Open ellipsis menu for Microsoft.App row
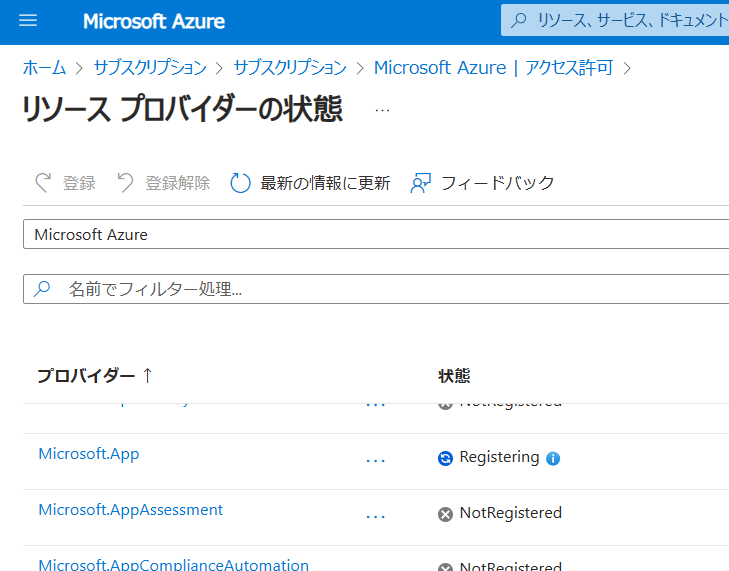 click(376, 460)
